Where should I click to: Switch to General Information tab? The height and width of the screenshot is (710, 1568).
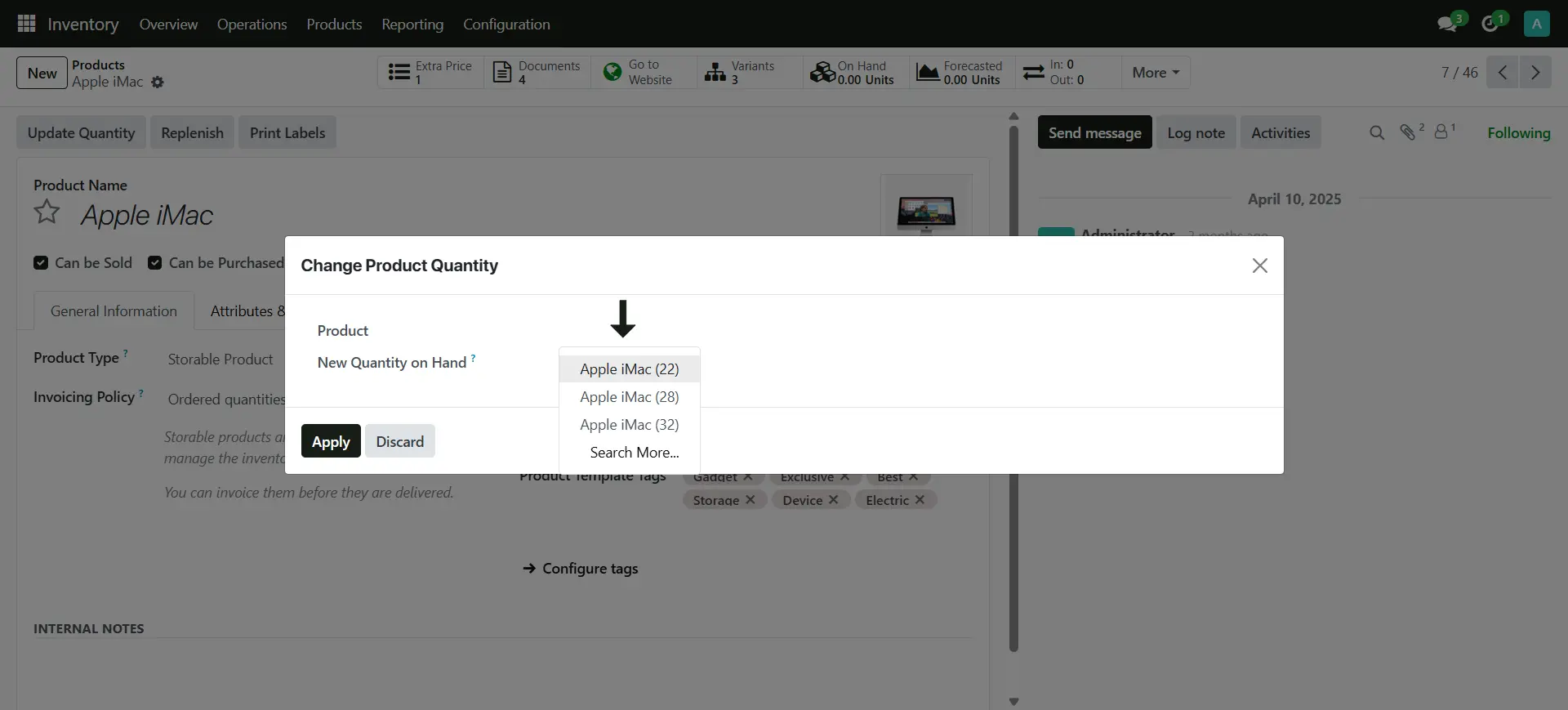pyautogui.click(x=114, y=311)
